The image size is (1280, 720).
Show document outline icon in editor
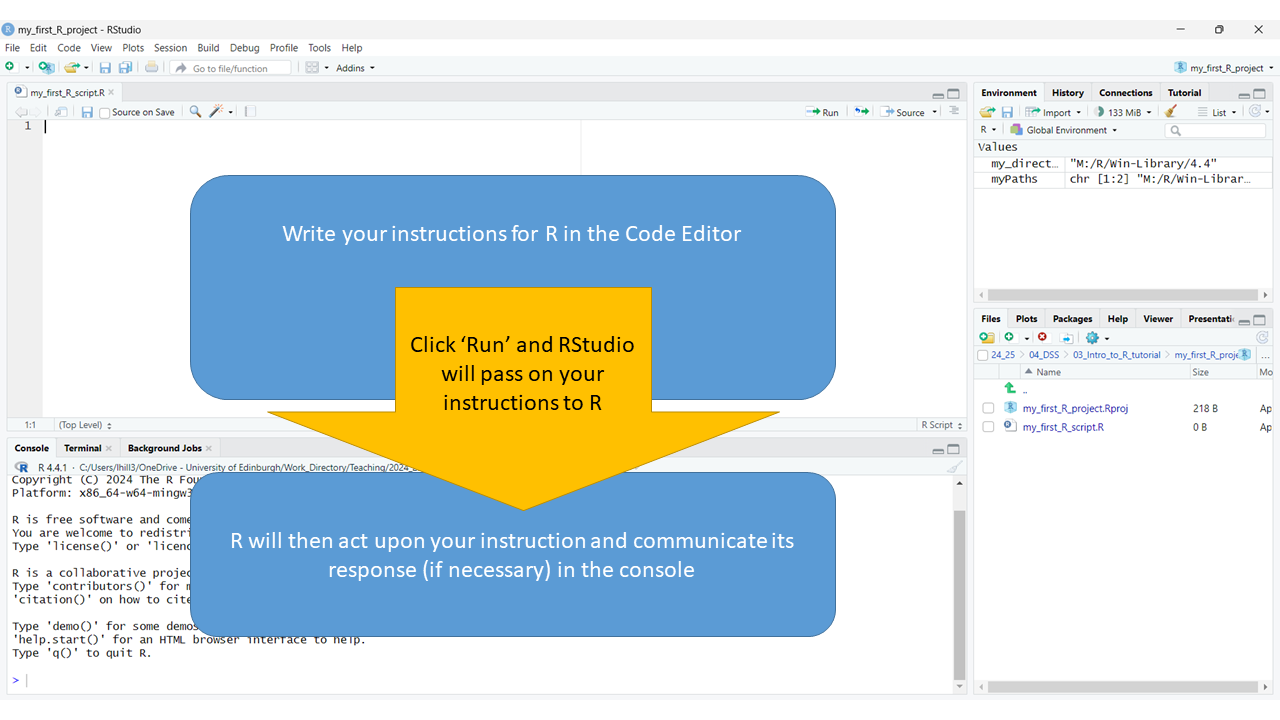coord(954,111)
